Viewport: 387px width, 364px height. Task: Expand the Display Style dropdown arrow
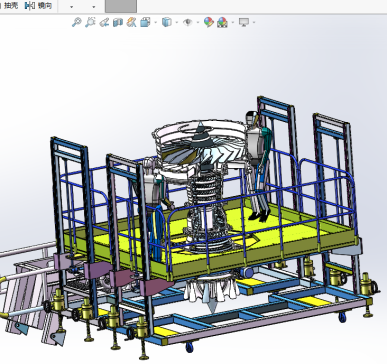pos(177,23)
